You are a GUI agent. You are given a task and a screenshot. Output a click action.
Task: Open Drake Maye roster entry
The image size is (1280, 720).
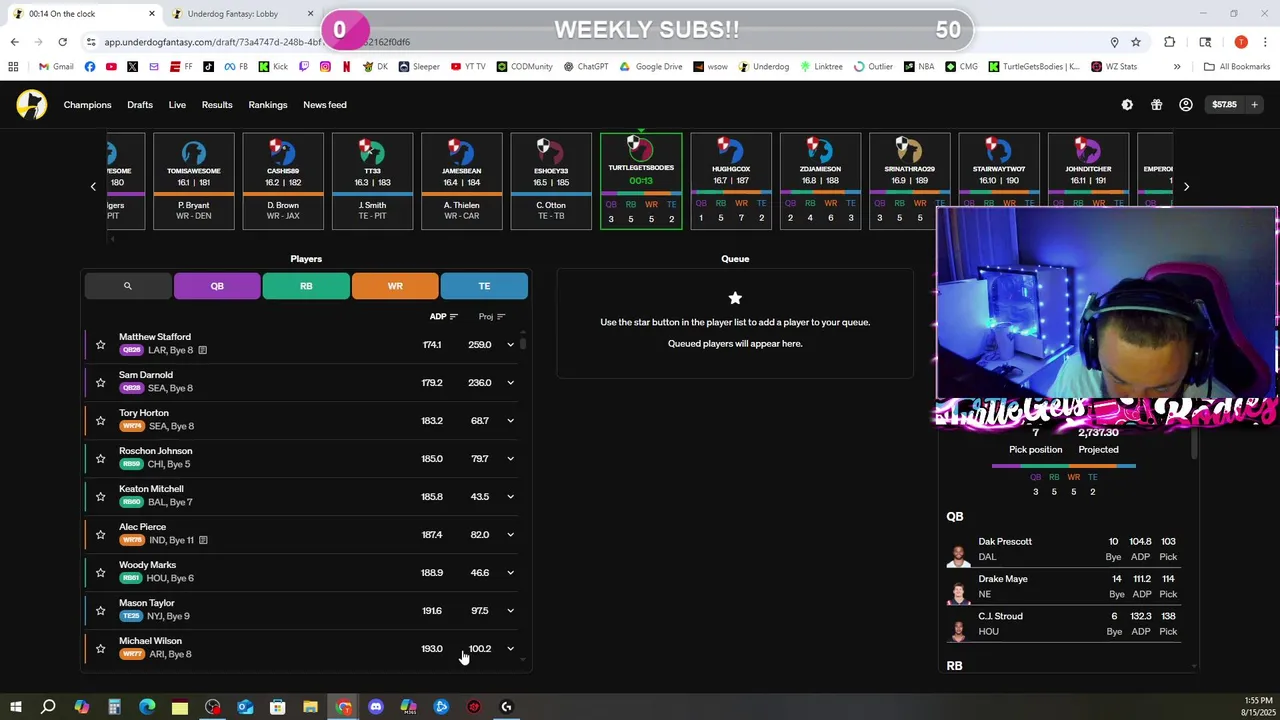point(1063,586)
